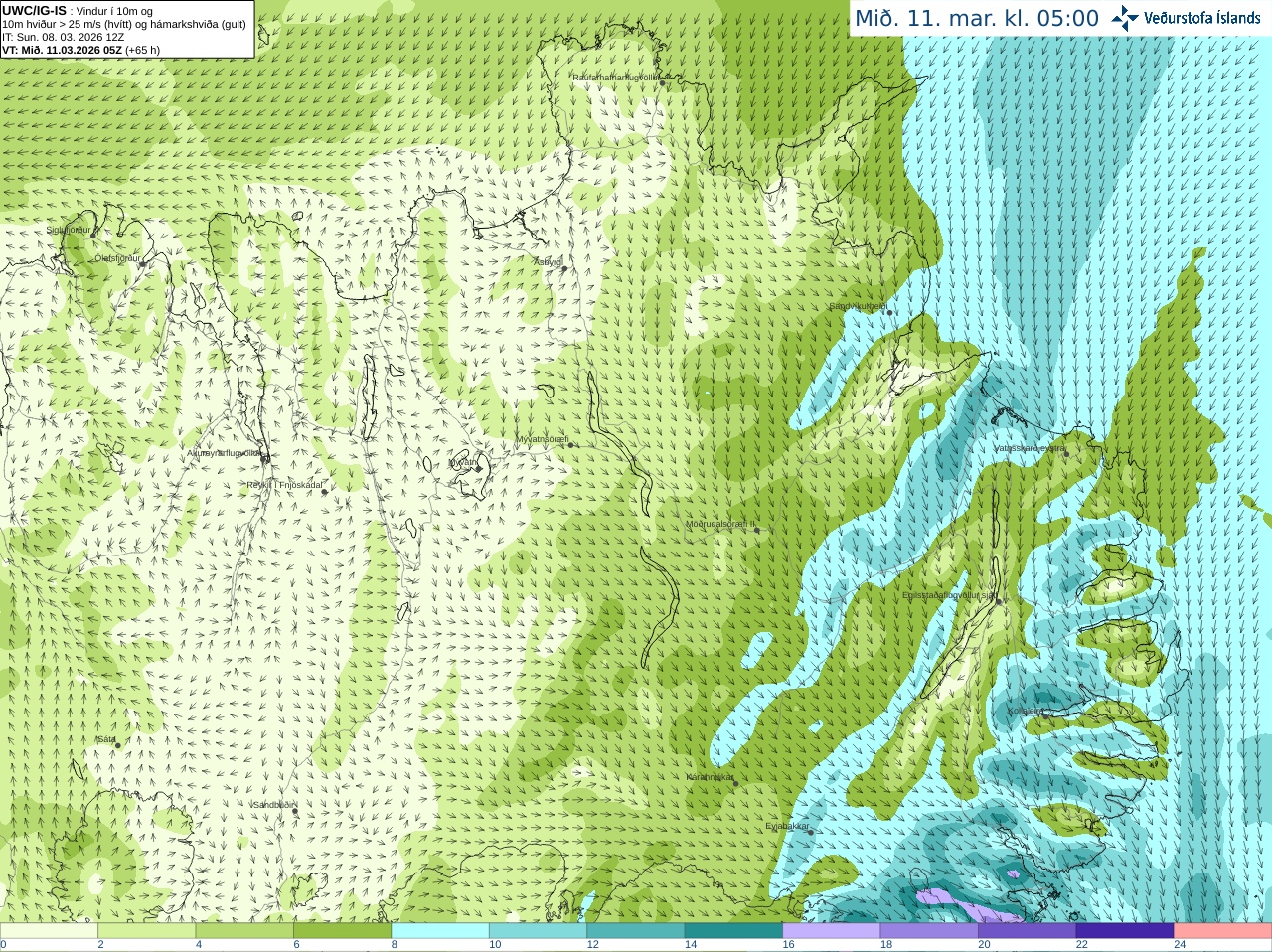1272x952 pixels.
Task: Click the date header Mið. 11. mar. kl. 05:00
Action: click(x=977, y=19)
